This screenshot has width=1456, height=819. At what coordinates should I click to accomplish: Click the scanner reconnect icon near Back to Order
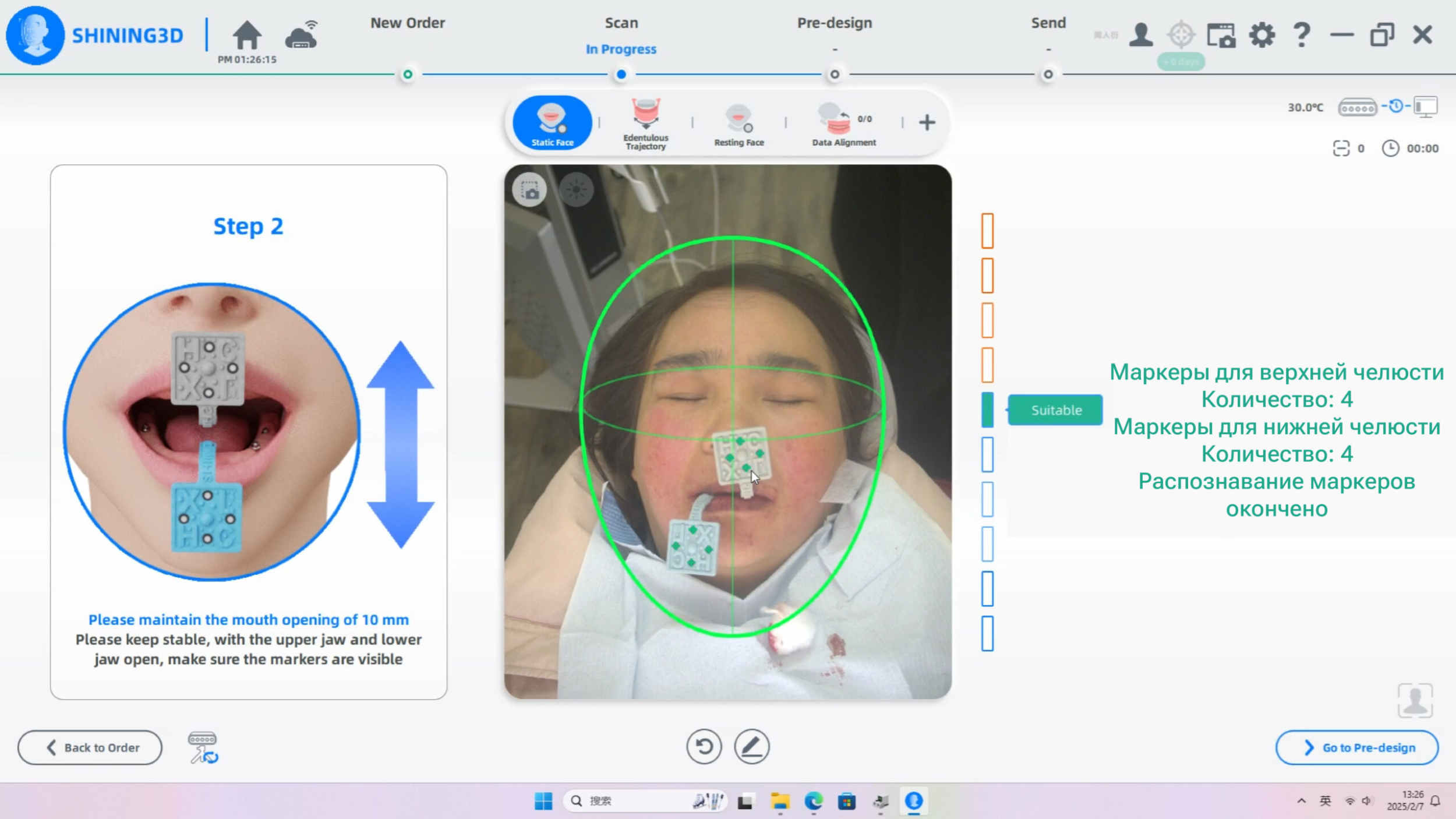pyautogui.click(x=203, y=747)
